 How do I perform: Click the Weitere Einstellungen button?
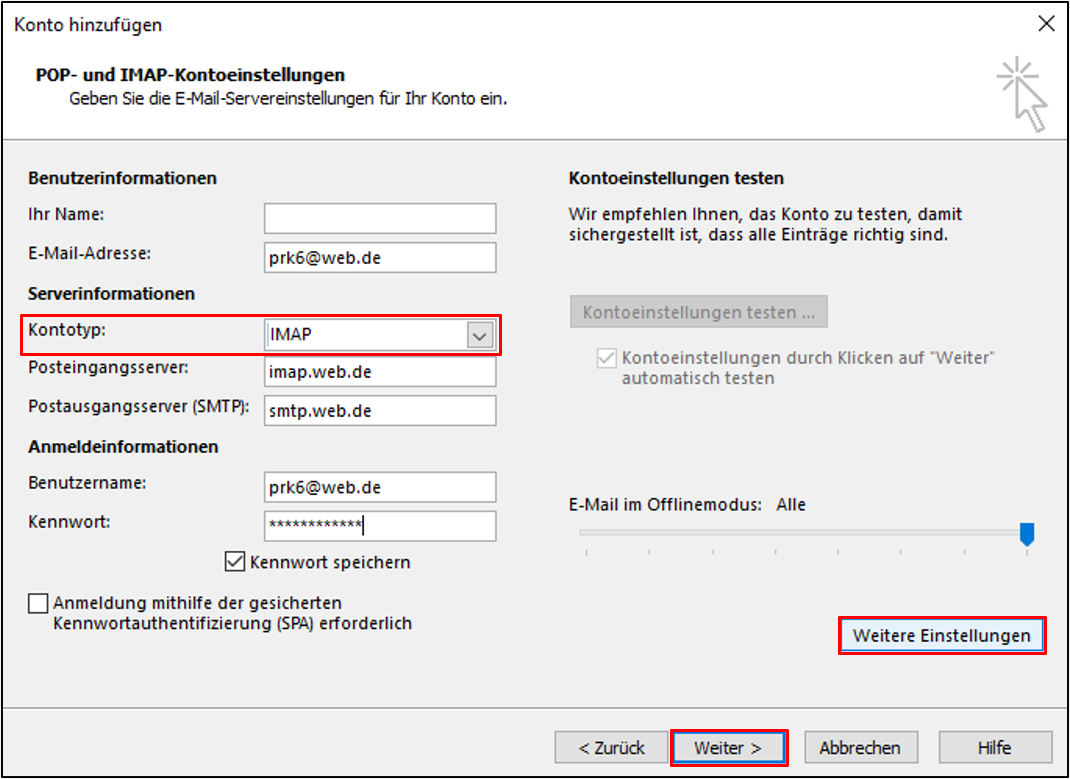click(941, 636)
